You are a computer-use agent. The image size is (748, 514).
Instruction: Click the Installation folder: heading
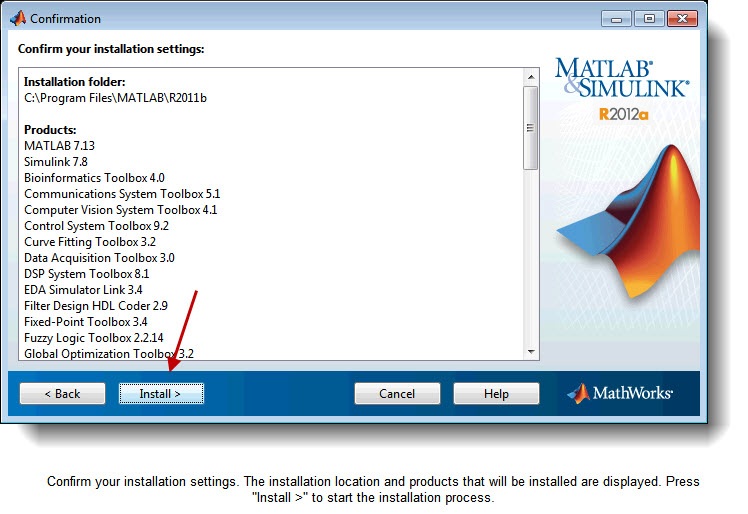pos(75,82)
